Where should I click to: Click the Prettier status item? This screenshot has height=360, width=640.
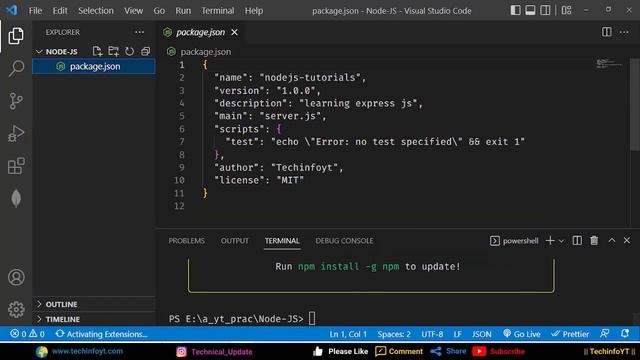tap(570, 334)
